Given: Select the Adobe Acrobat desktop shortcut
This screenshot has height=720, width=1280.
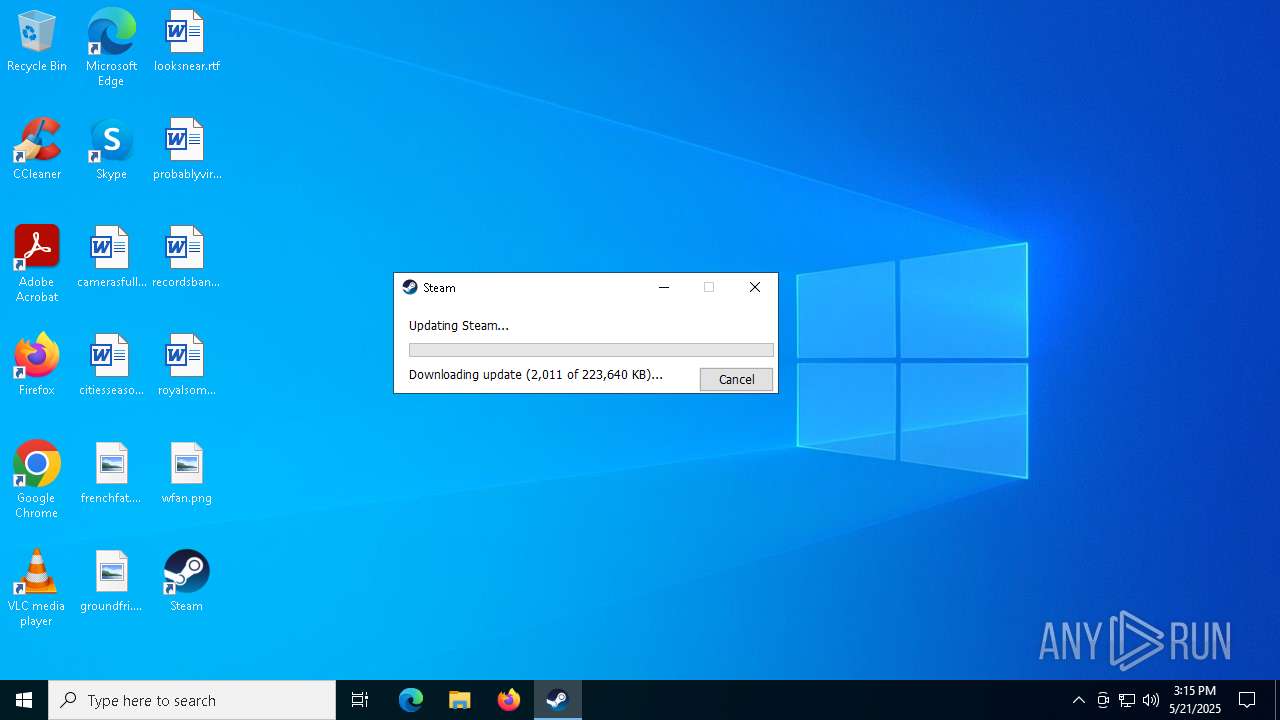Looking at the screenshot, I should pos(37,263).
